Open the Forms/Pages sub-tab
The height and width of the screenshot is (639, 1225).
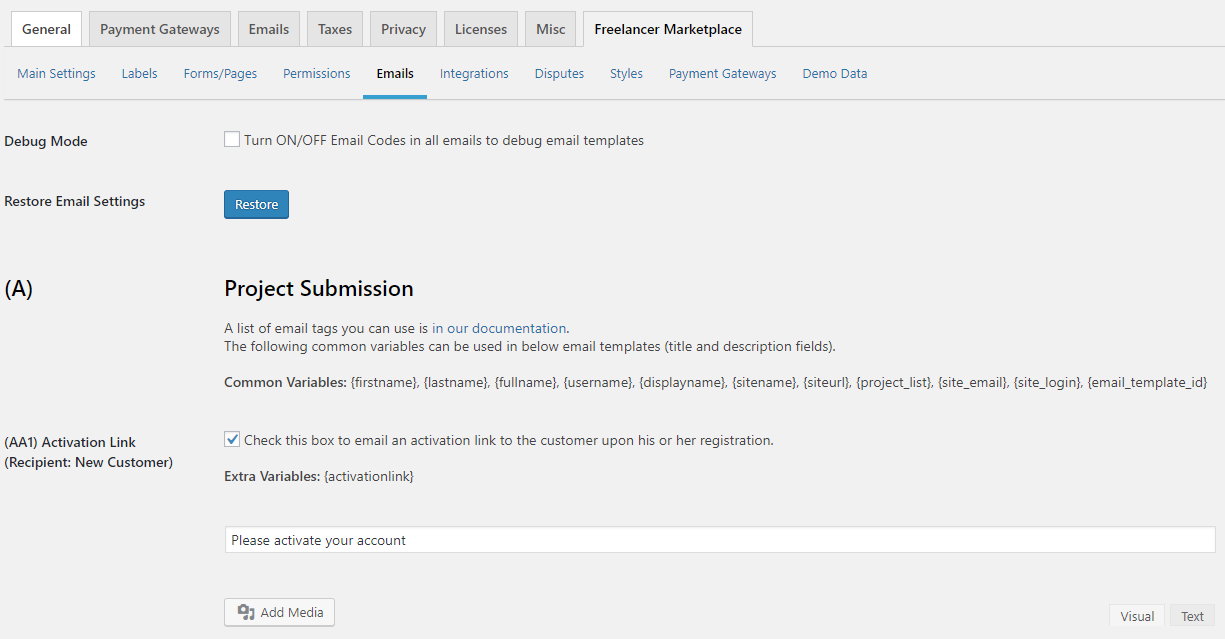pyautogui.click(x=220, y=73)
